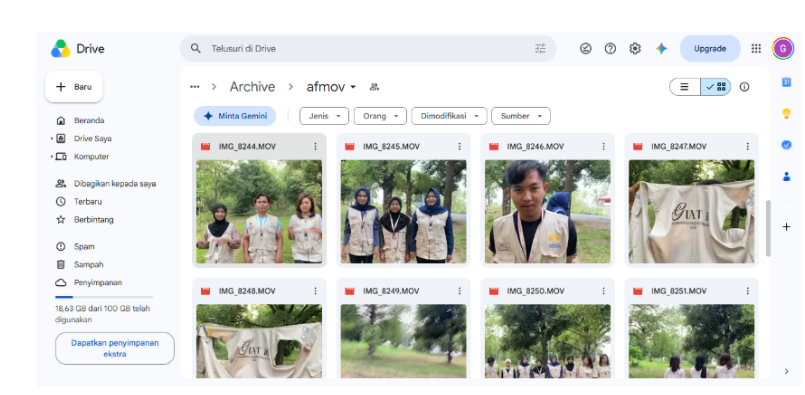This screenshot has height=395, width=805.
Task: Click Dapatkan penyimpanan ekstra button
Action: click(115, 348)
